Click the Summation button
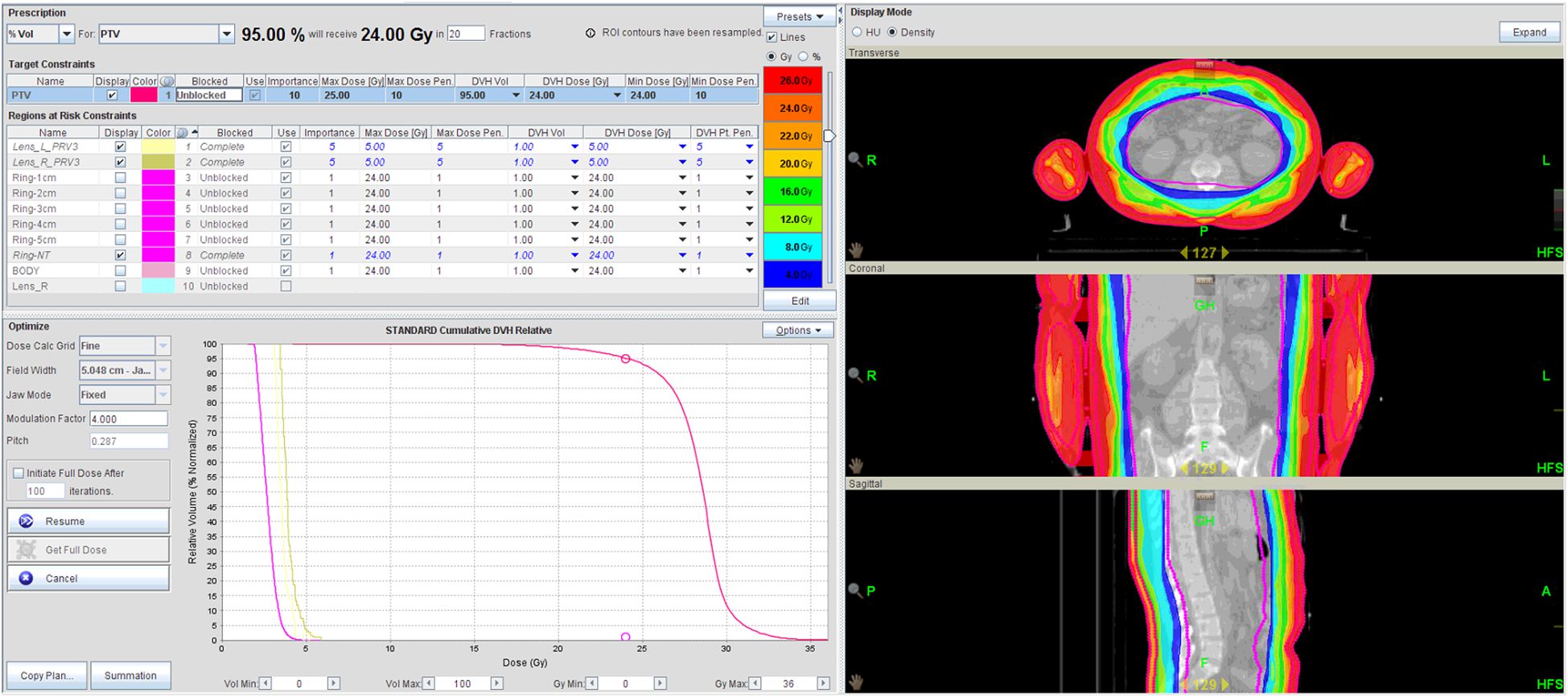Image resolution: width=1568 pixels, height=697 pixels. tap(130, 675)
